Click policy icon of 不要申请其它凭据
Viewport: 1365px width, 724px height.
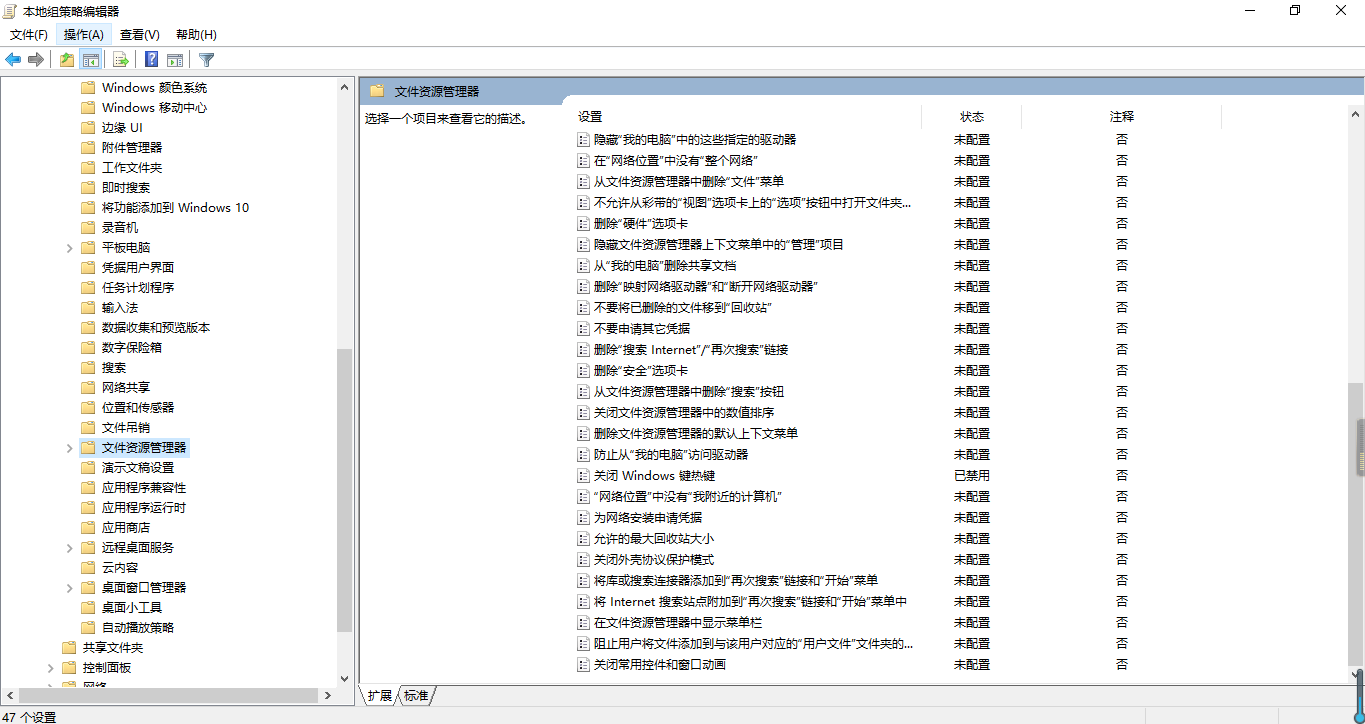pyautogui.click(x=584, y=329)
